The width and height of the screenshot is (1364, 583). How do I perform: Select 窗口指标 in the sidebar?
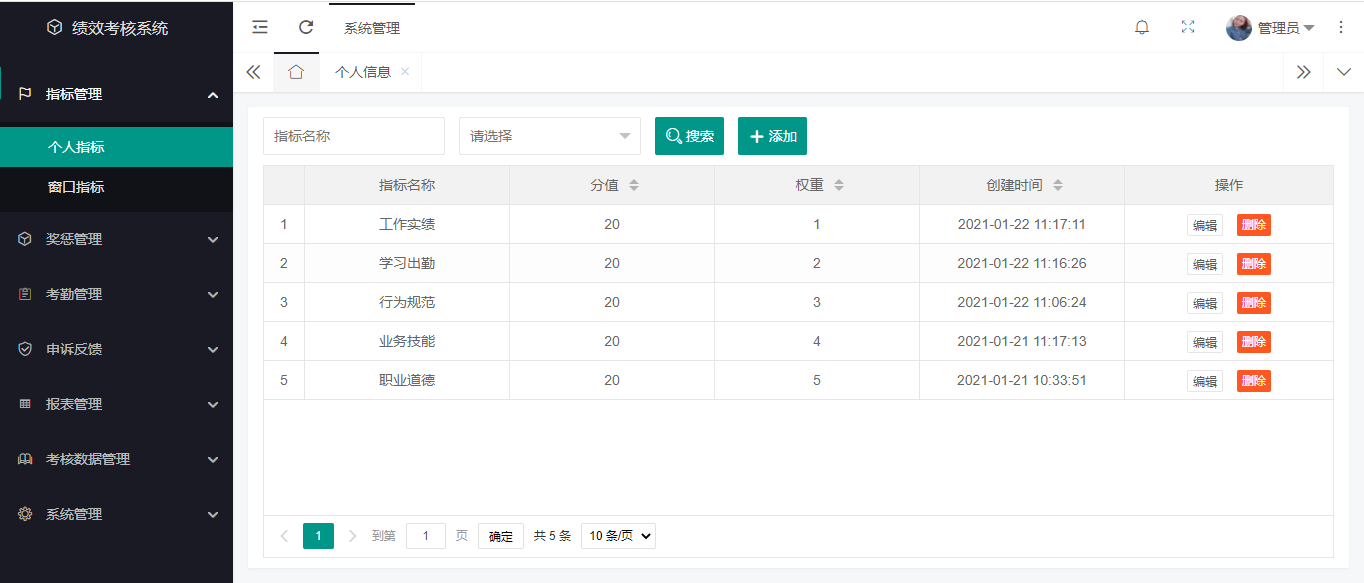coord(76,187)
